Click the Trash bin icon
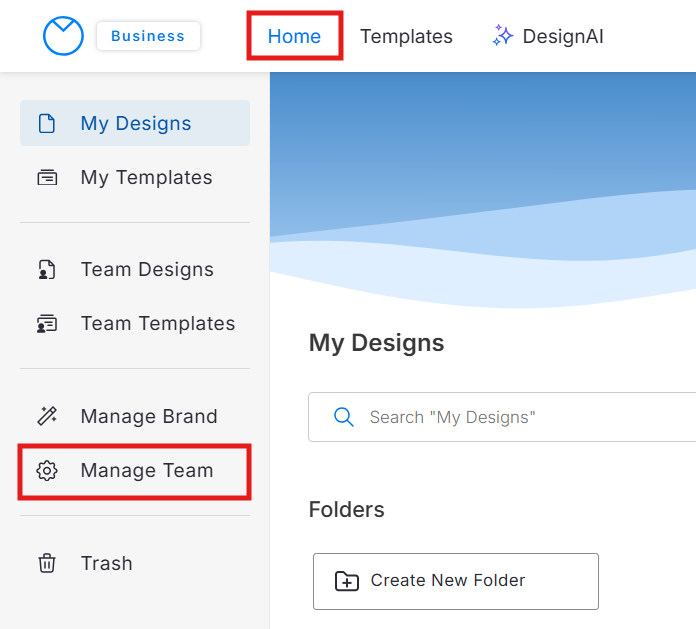This screenshot has width=696, height=629. click(47, 564)
